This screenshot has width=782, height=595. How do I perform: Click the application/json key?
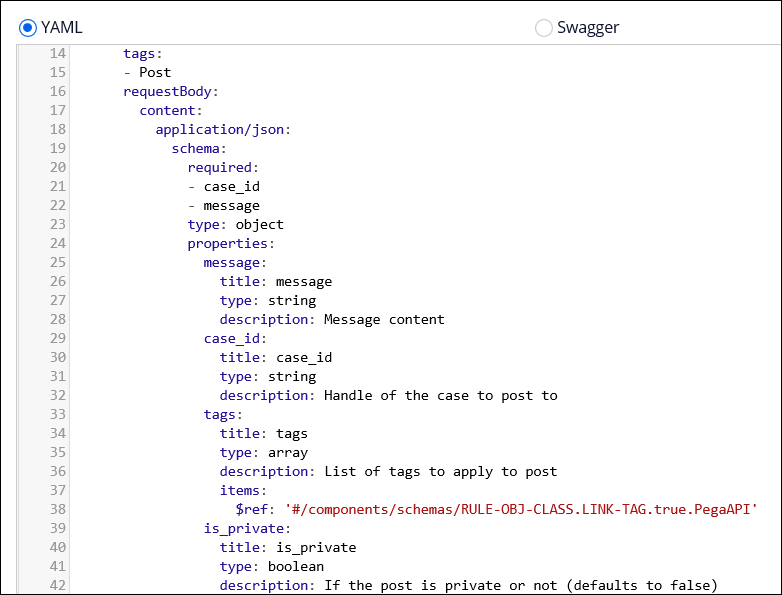tap(220, 129)
